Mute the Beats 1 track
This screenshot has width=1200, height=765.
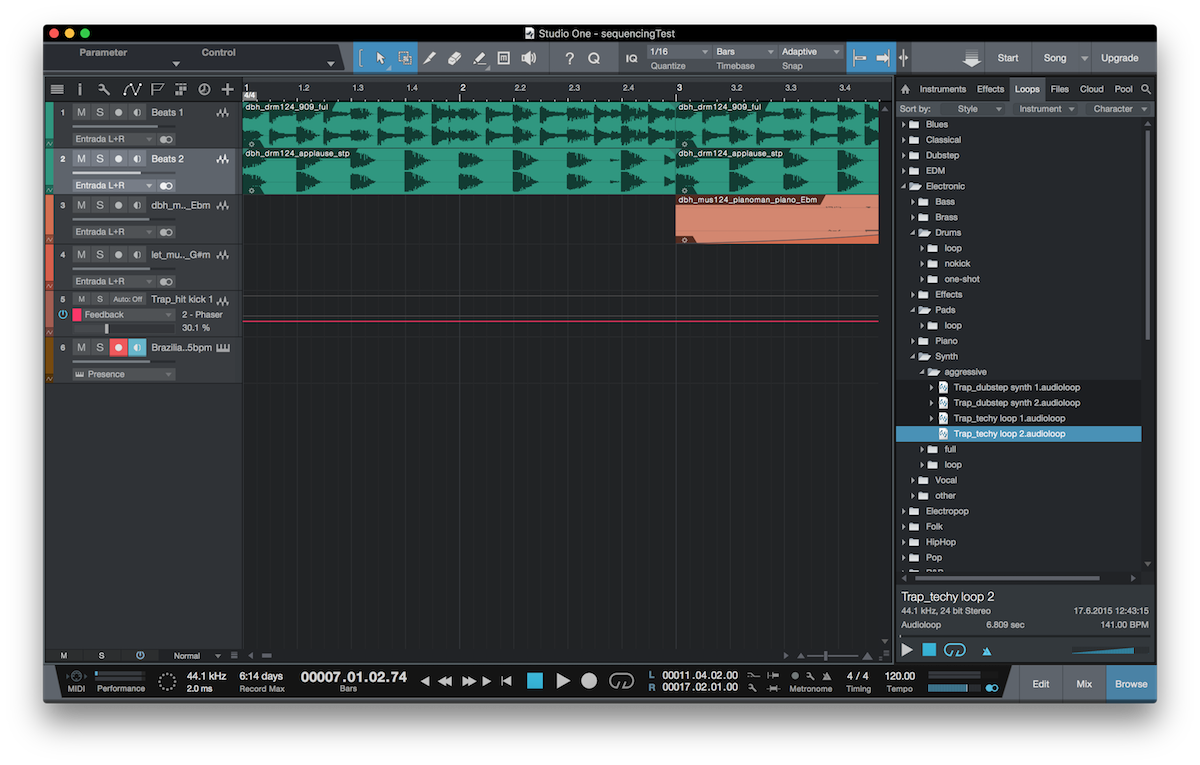tap(81, 113)
